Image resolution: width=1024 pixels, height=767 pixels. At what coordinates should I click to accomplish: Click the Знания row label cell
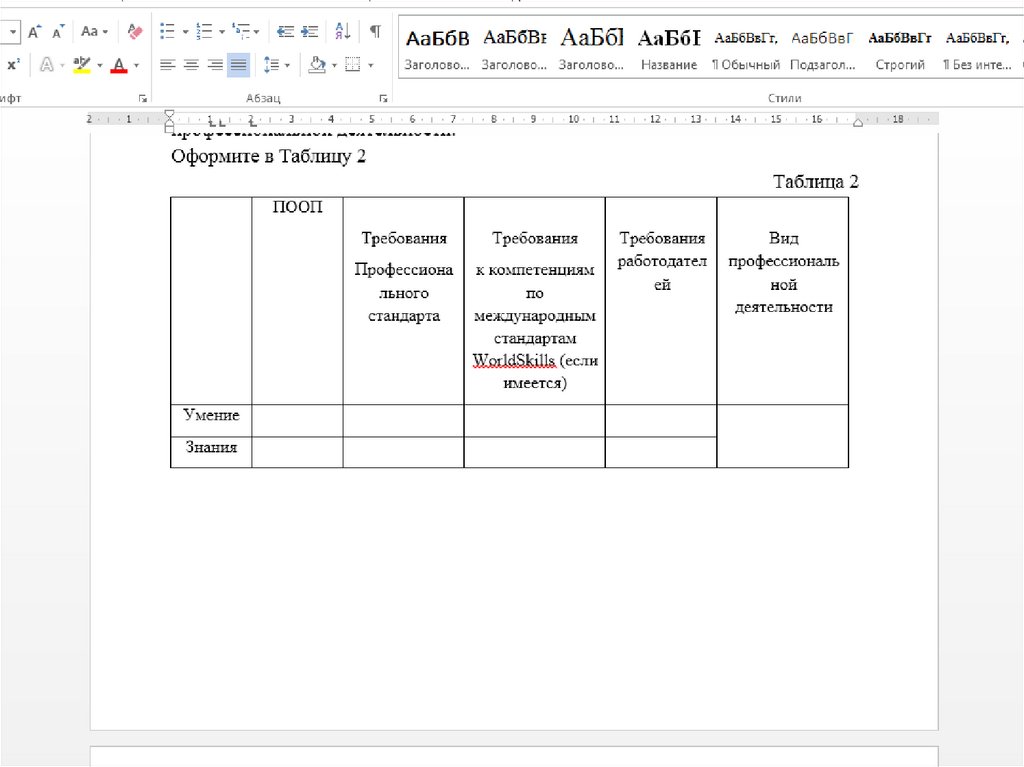point(211,452)
